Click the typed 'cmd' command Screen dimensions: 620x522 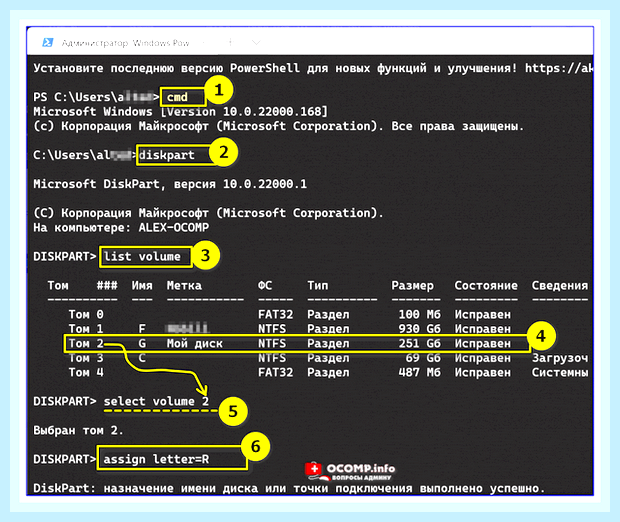click(177, 97)
